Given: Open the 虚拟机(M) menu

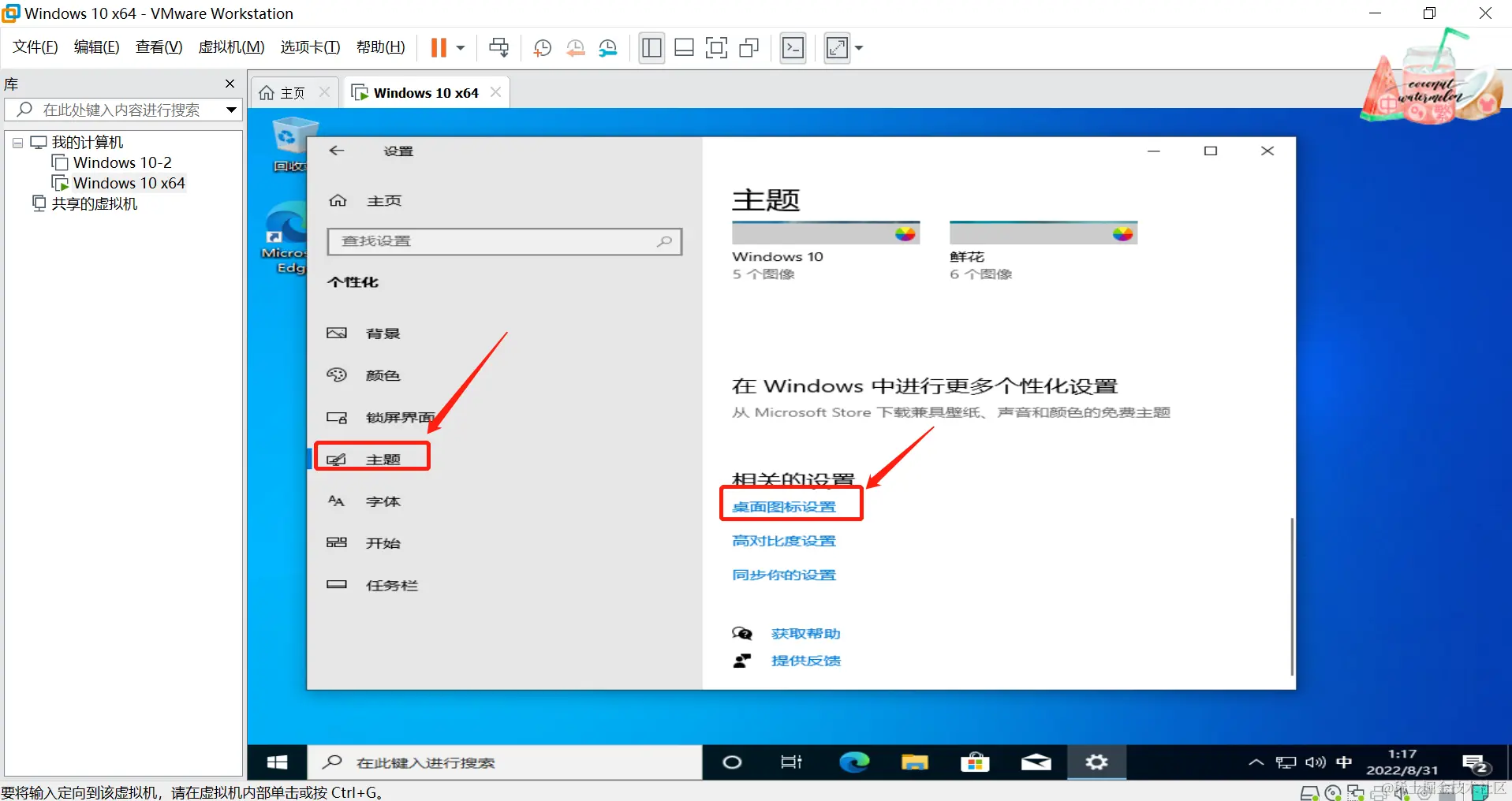Looking at the screenshot, I should [231, 47].
